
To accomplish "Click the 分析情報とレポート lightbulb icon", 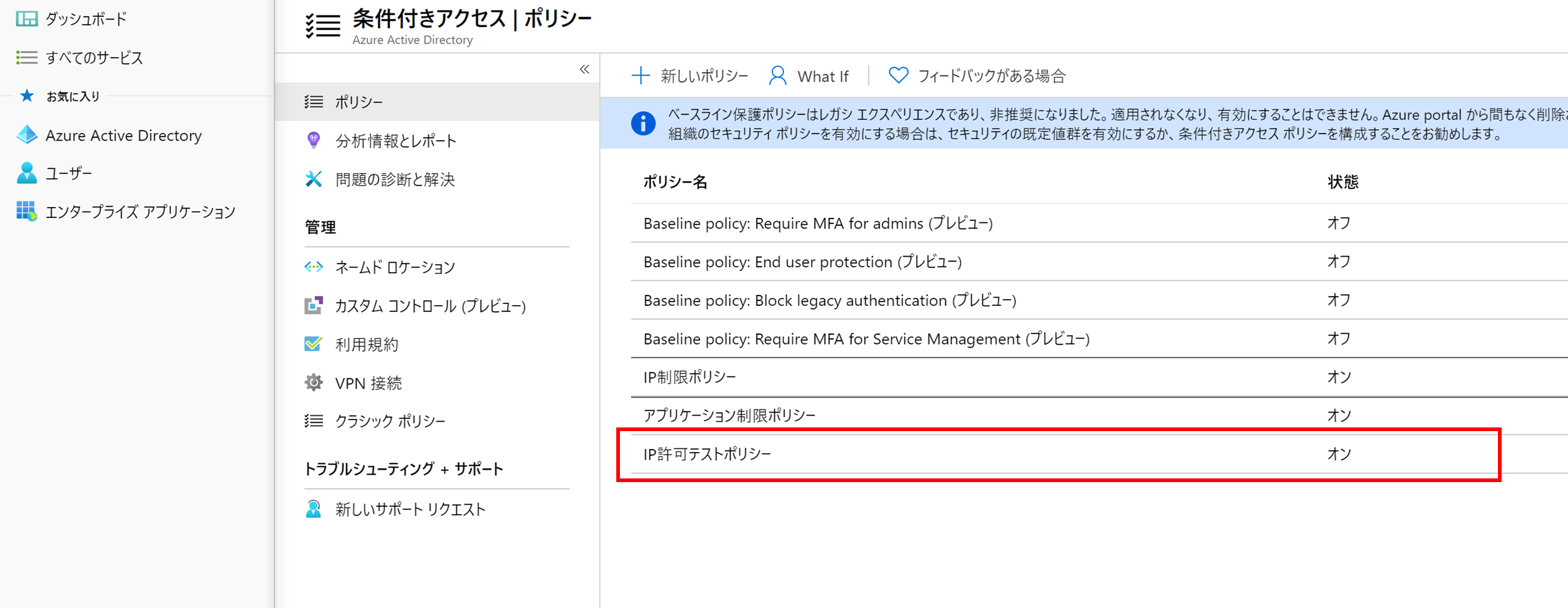I will [x=313, y=141].
